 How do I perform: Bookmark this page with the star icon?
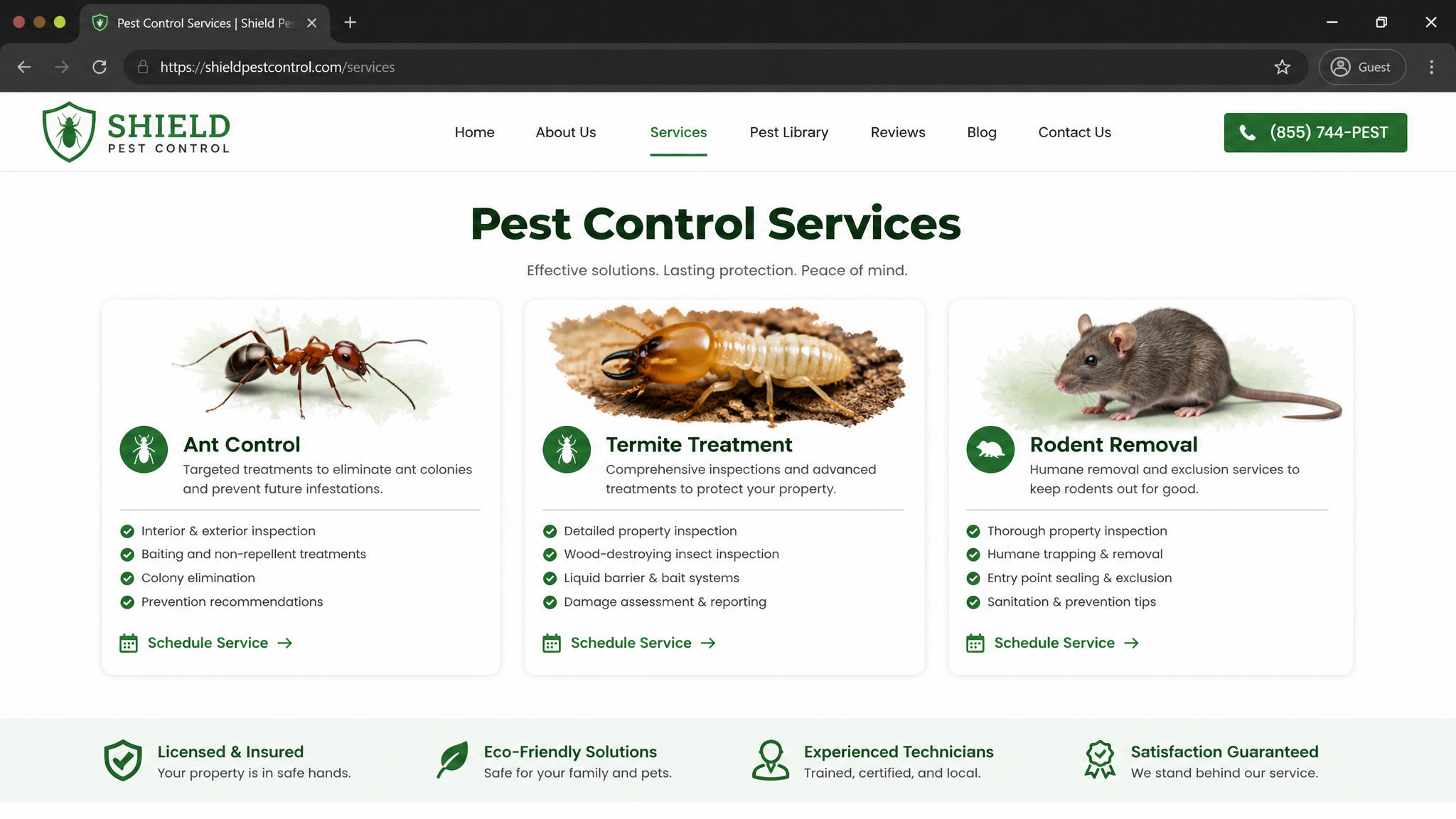click(x=1283, y=67)
